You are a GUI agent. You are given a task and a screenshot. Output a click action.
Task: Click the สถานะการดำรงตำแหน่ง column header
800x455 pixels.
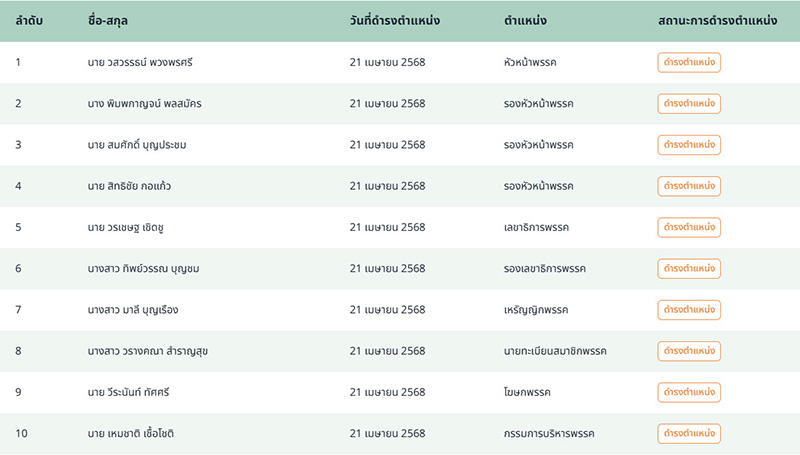coord(717,20)
